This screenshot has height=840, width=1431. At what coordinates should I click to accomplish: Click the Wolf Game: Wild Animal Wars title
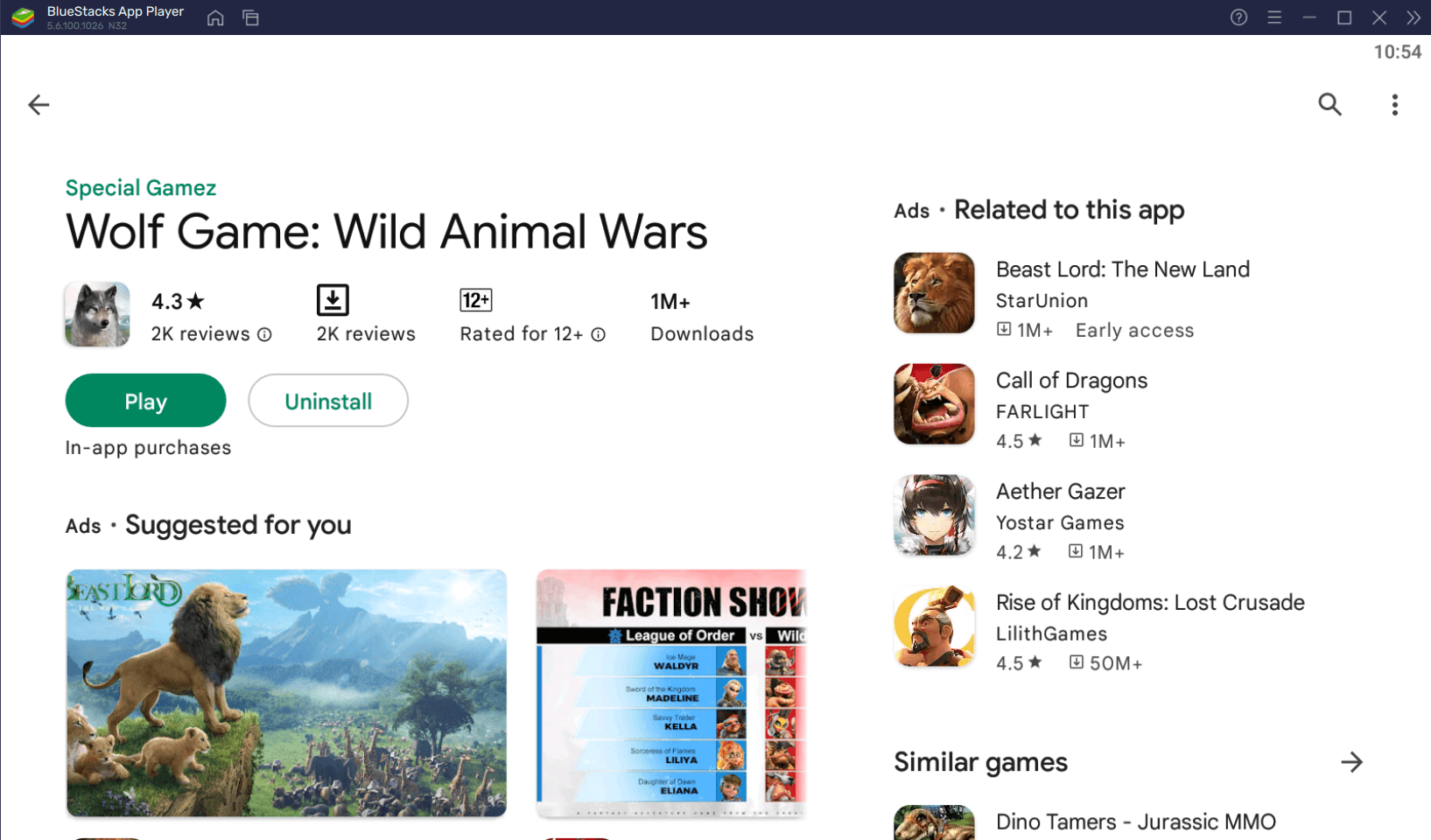coord(386,232)
